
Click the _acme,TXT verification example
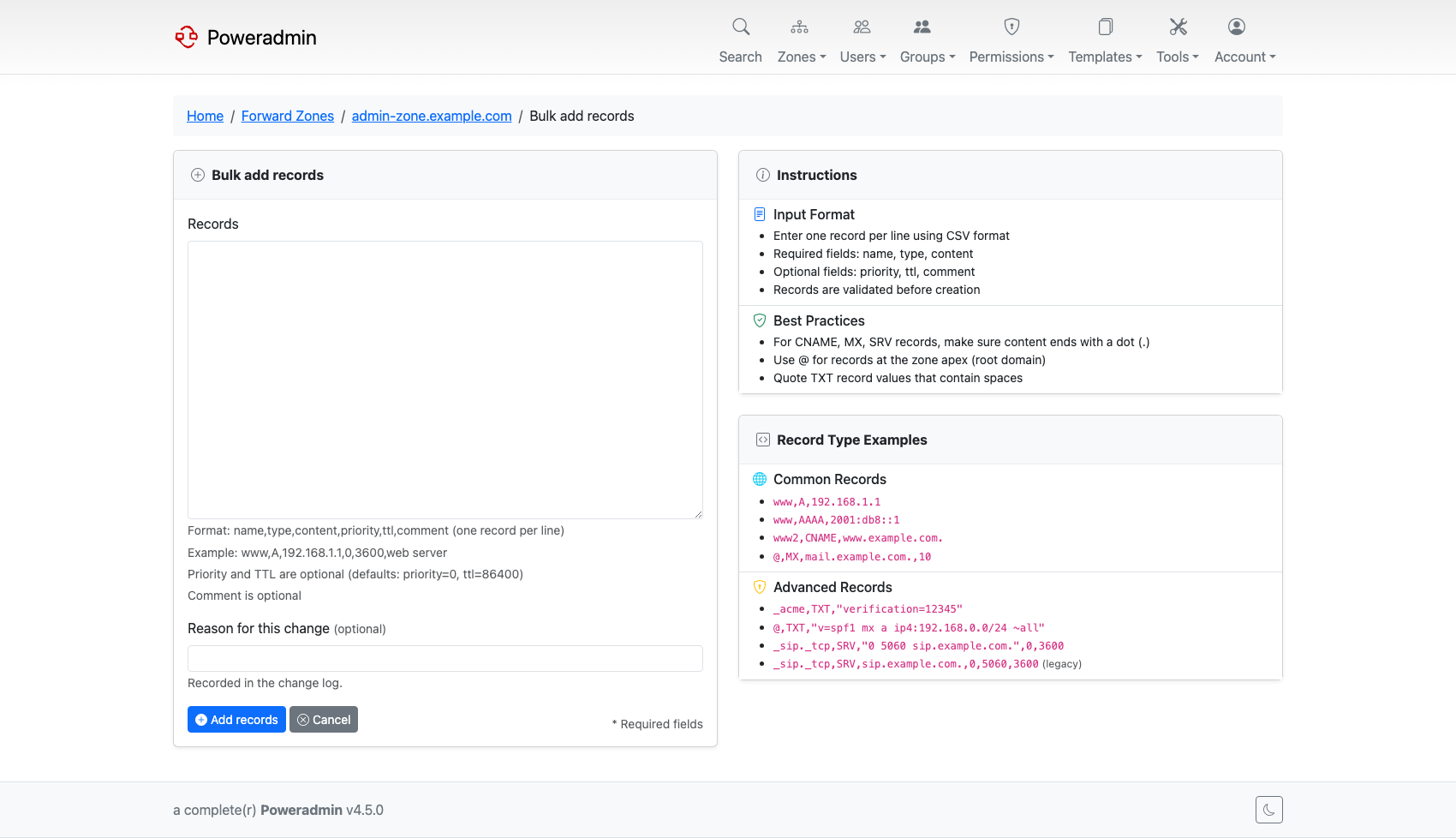click(x=868, y=609)
